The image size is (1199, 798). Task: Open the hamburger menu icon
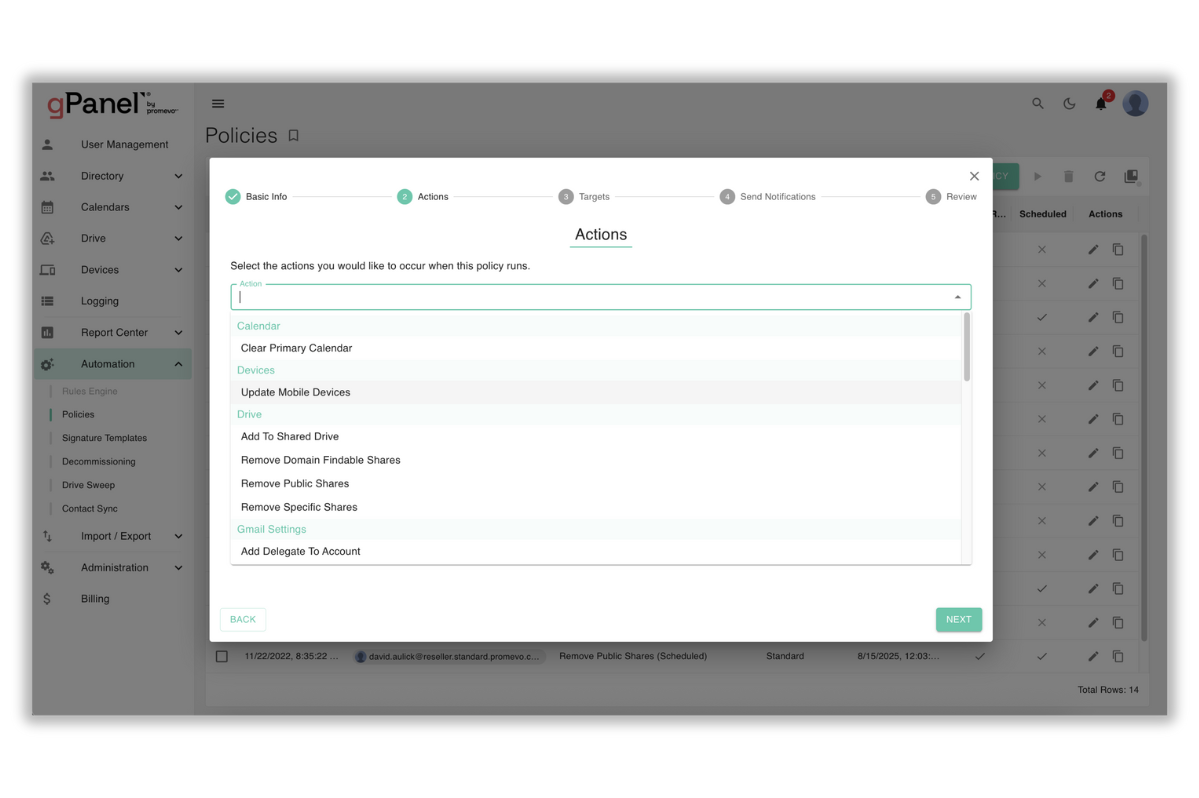coord(218,103)
